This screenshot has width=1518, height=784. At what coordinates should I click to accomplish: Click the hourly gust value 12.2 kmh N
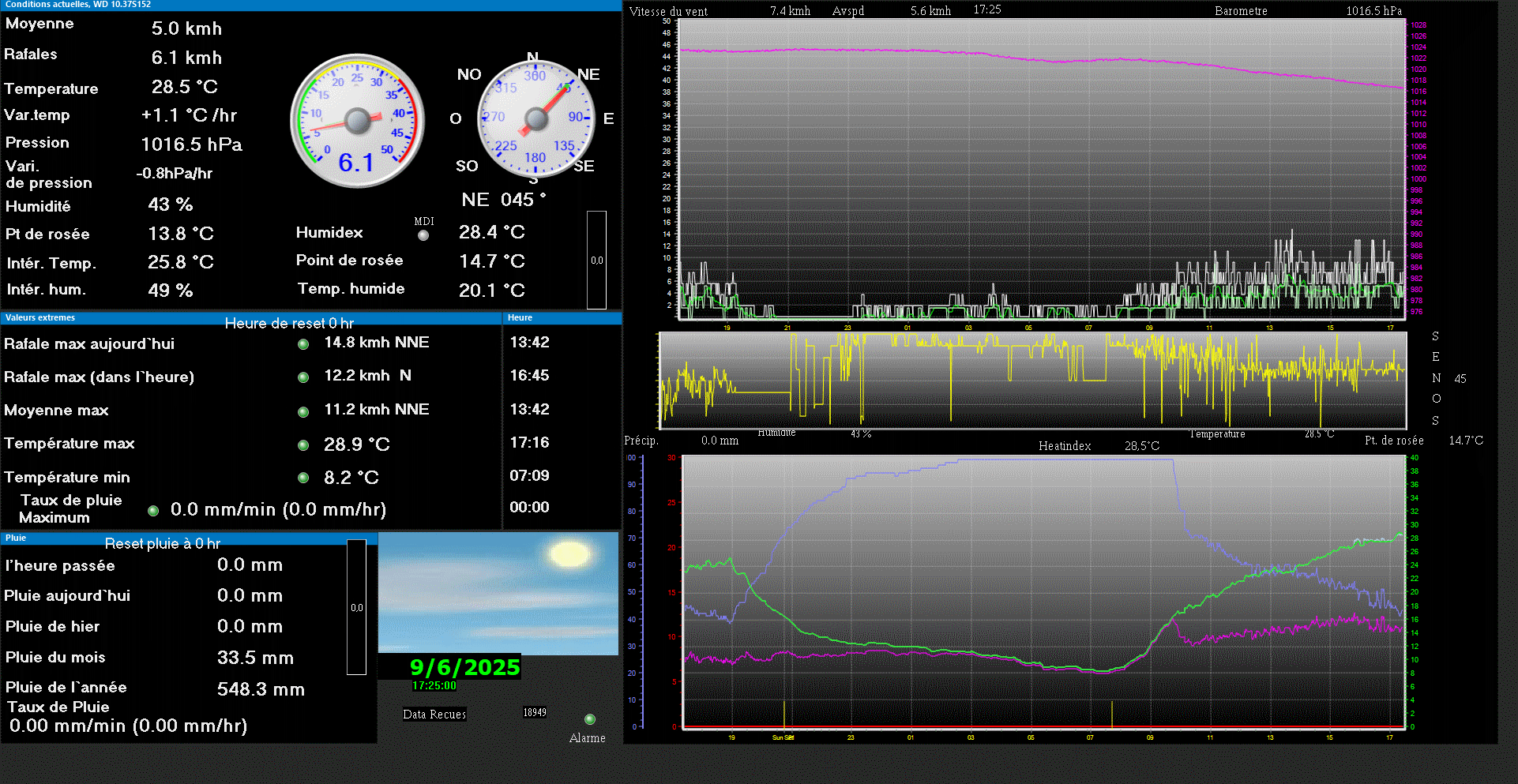point(368,376)
